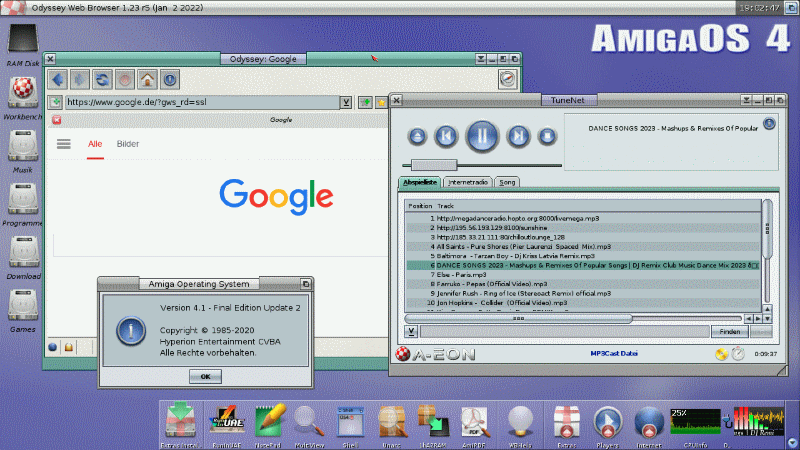
Task: Switch to the Internetradio tab
Action: point(469,182)
